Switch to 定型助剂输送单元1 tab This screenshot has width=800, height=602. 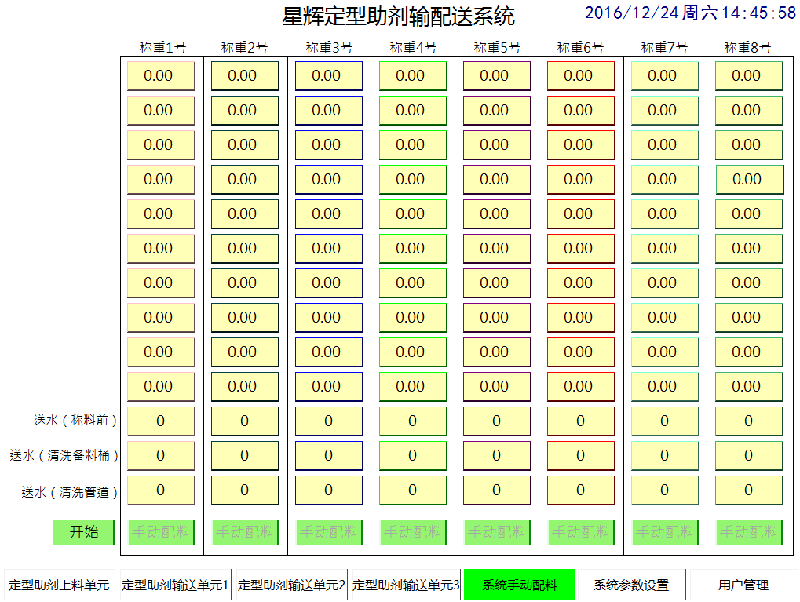(x=175, y=585)
